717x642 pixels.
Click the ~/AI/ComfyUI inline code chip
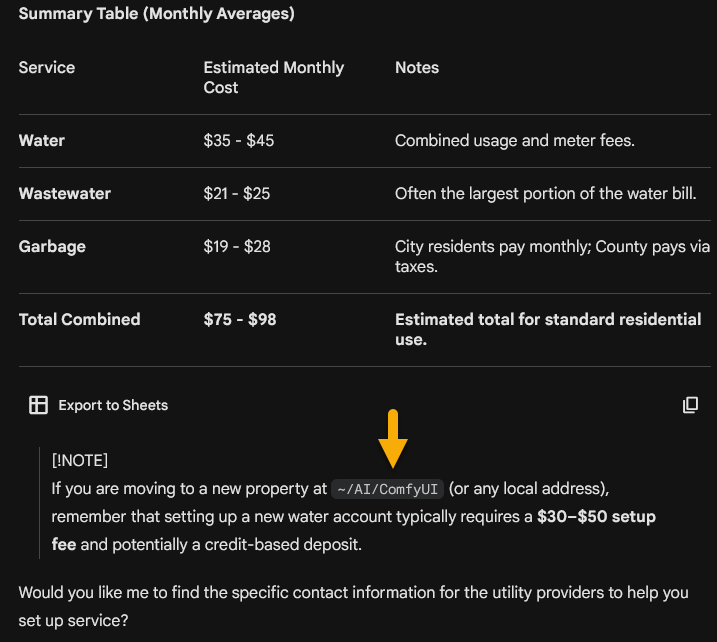click(387, 489)
